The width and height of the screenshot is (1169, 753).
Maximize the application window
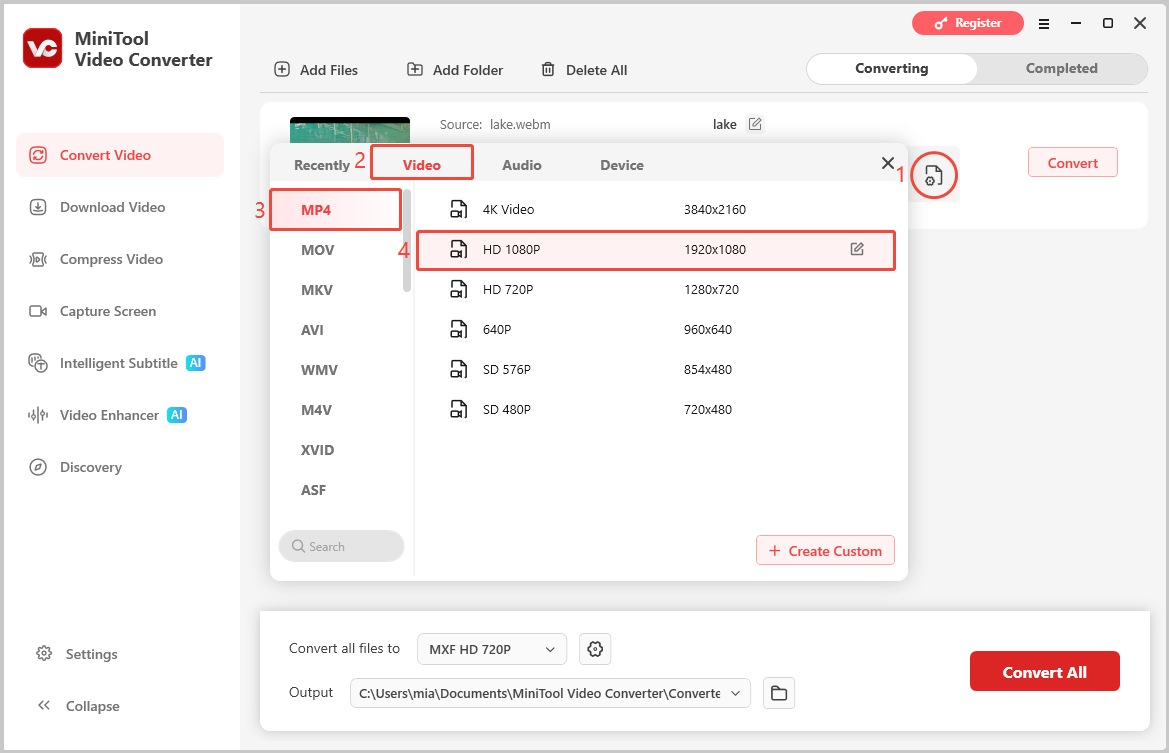pyautogui.click(x=1108, y=24)
